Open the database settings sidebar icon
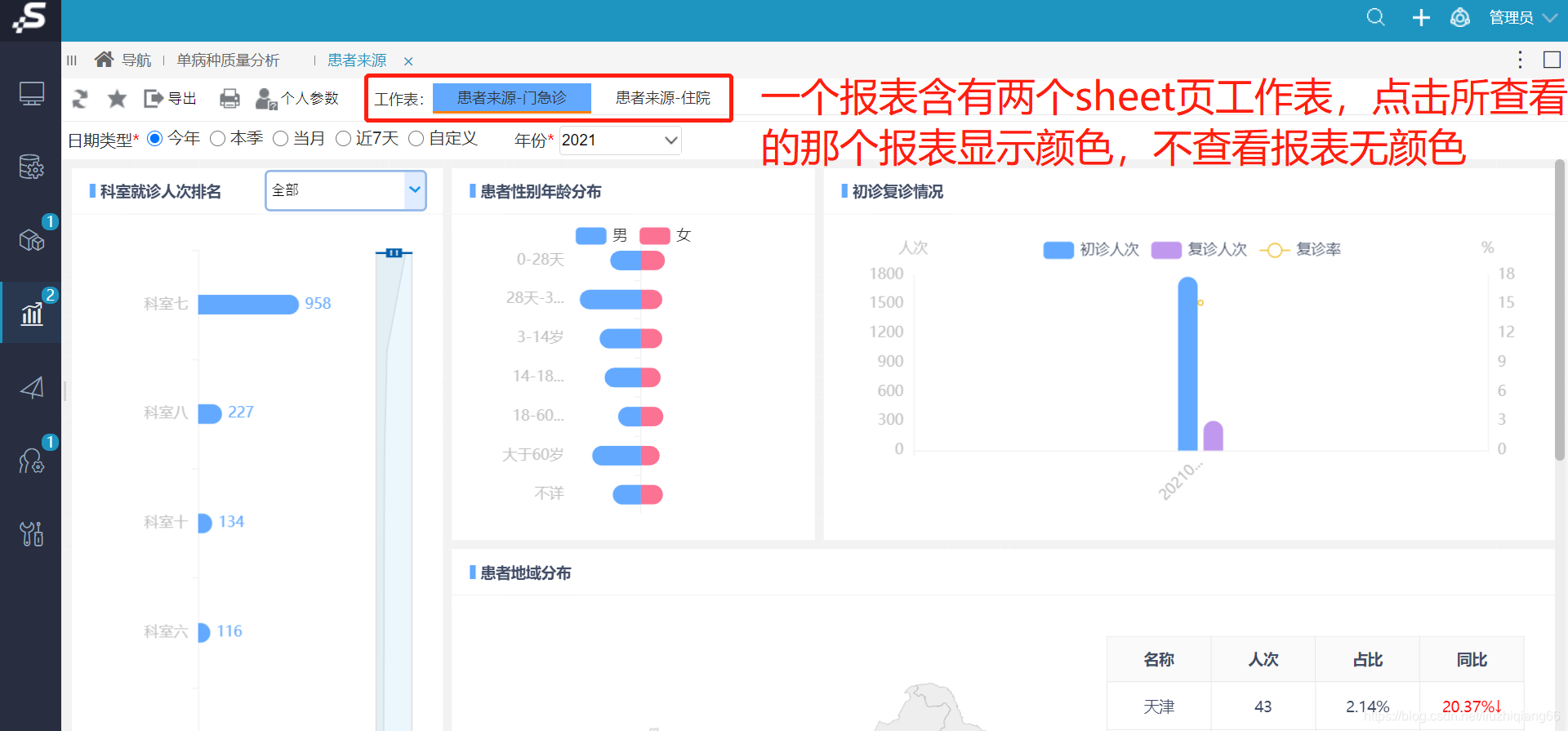The image size is (1568, 731). 32,167
